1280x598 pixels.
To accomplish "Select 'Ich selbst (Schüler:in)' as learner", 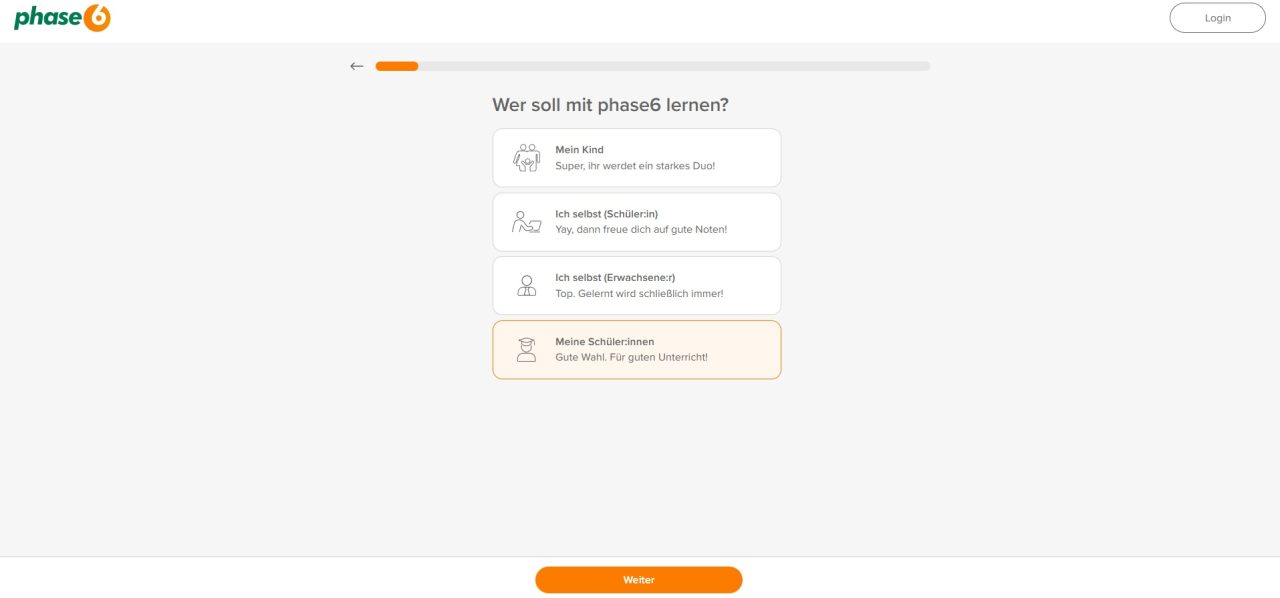I will pyautogui.click(x=637, y=221).
